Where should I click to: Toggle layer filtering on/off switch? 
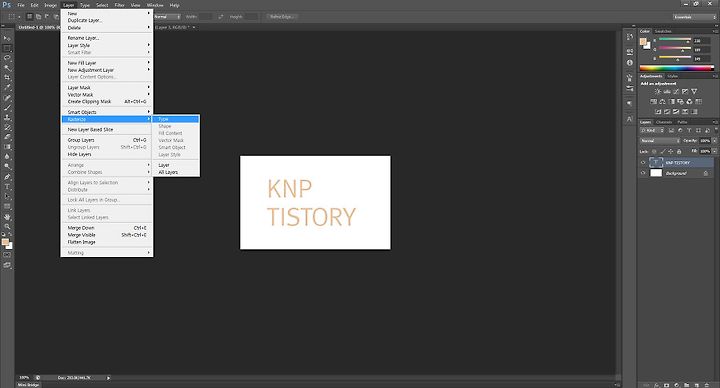[715, 130]
